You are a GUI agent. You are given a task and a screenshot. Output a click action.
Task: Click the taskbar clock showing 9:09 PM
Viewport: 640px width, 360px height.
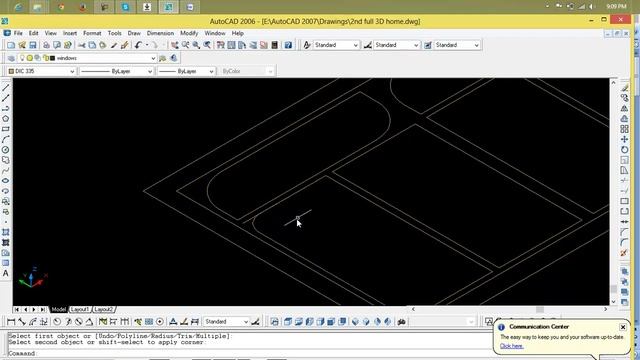(616, 7)
